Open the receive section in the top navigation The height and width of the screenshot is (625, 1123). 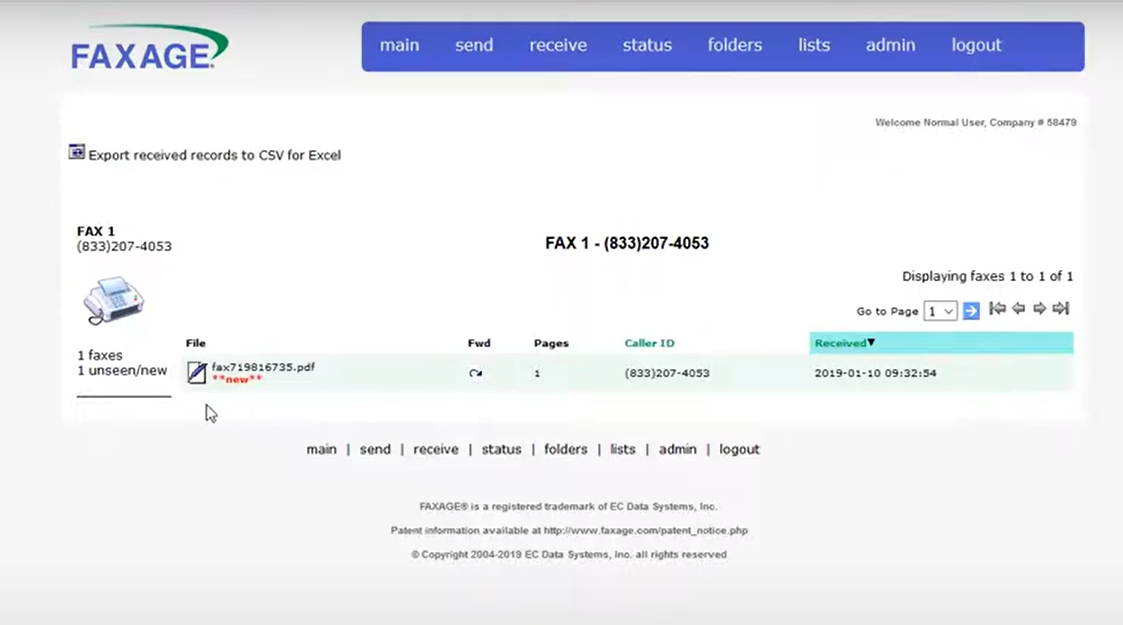558,45
